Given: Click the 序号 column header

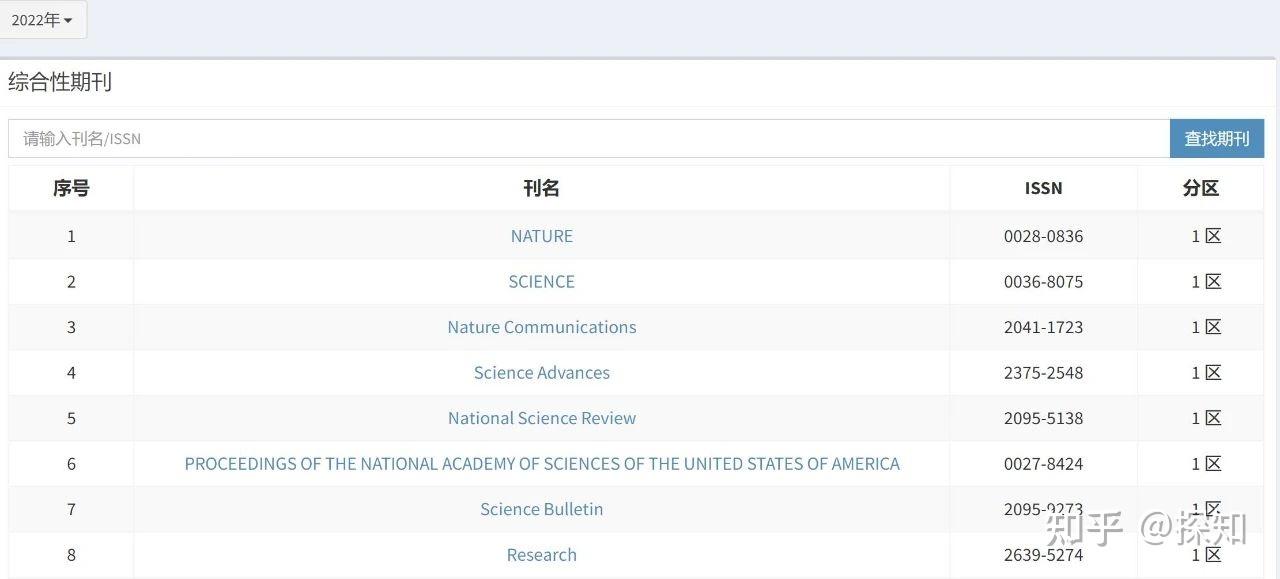Looking at the screenshot, I should click(71, 188).
